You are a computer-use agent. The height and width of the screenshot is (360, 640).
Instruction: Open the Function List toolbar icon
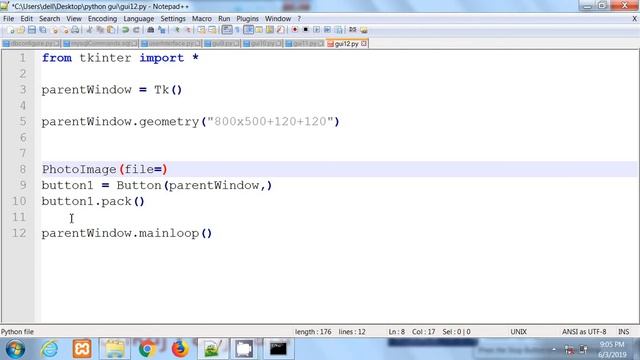(x=280, y=30)
